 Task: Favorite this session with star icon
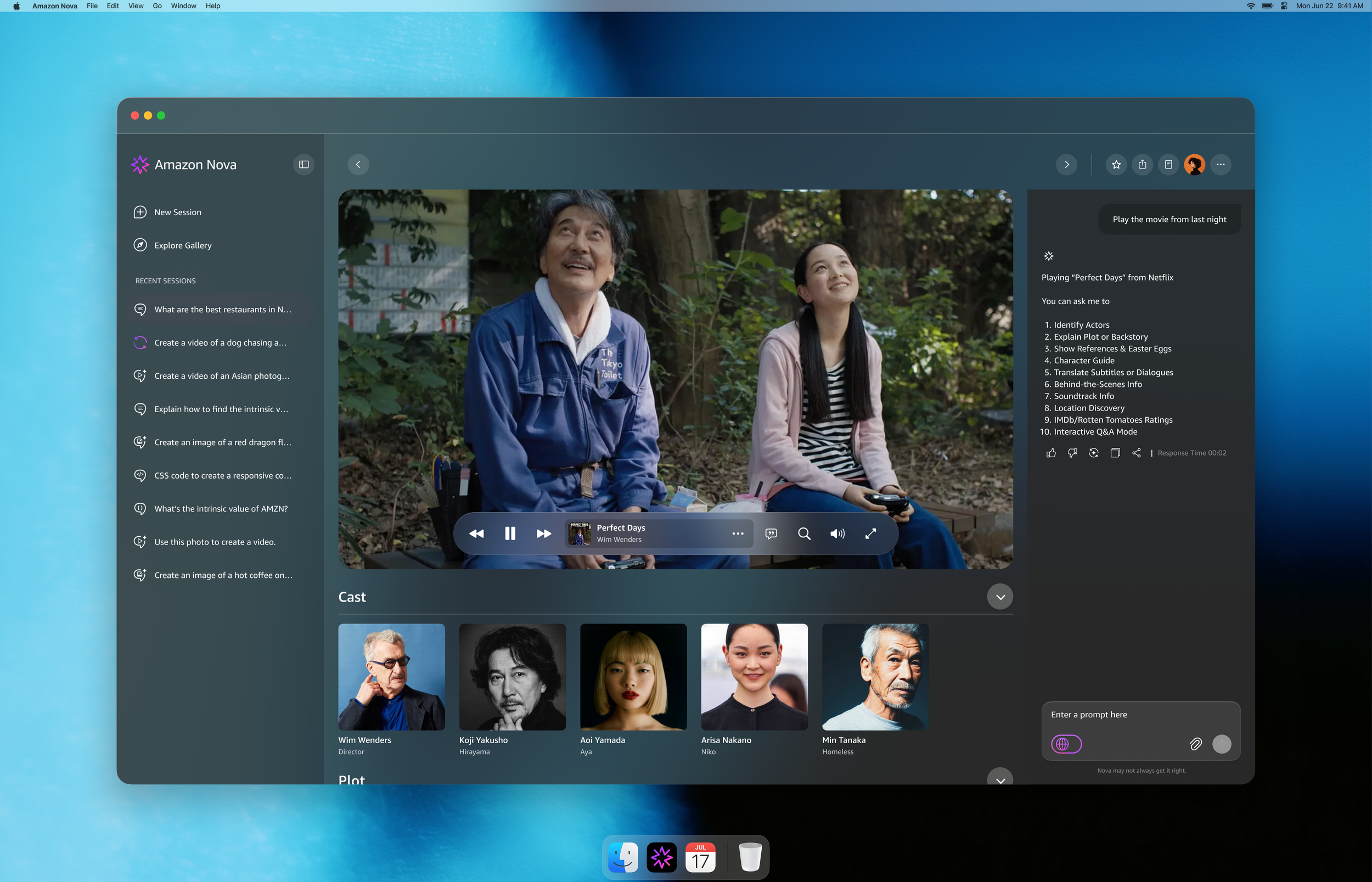pyautogui.click(x=1116, y=164)
